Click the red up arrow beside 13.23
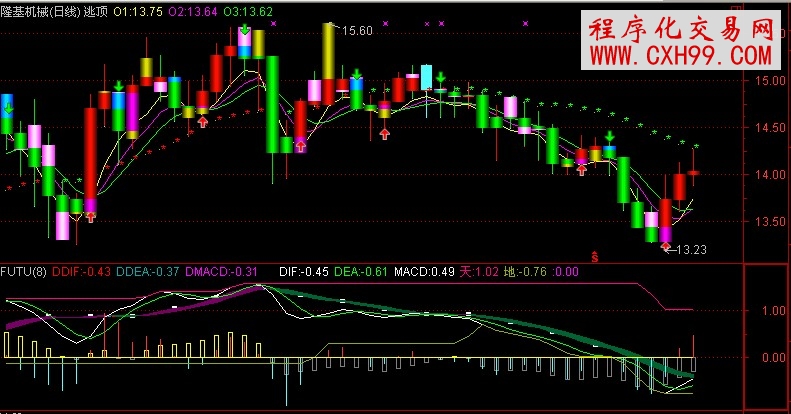The image size is (791, 414). click(666, 246)
